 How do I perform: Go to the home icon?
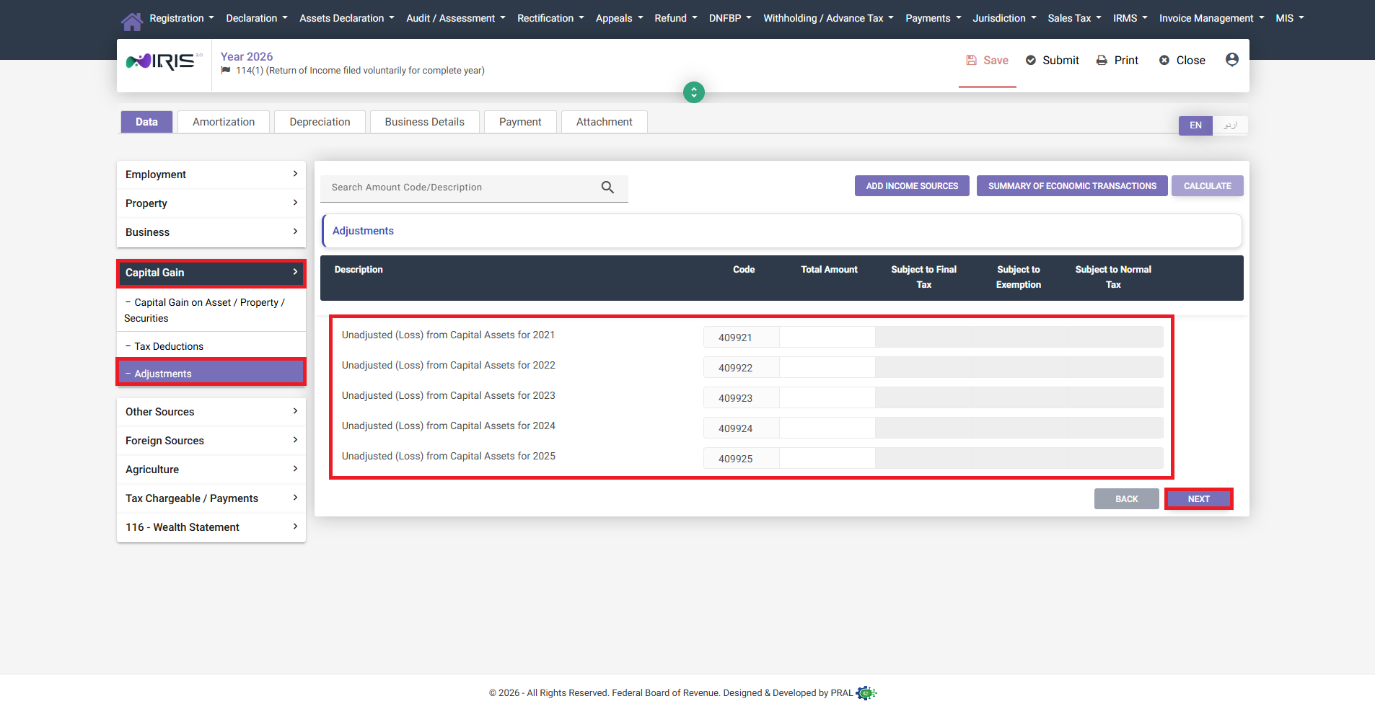tap(131, 20)
